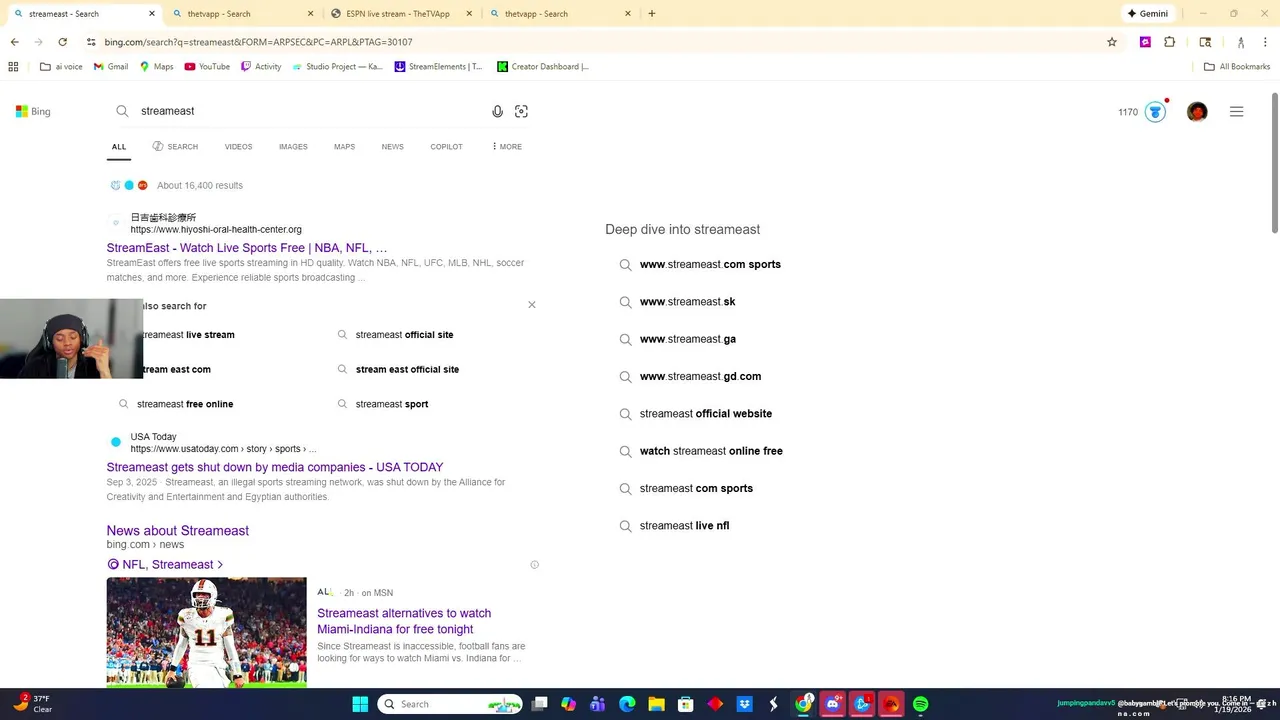Select the ALL results tab
The width and height of the screenshot is (1280, 720).
pyautogui.click(x=119, y=147)
